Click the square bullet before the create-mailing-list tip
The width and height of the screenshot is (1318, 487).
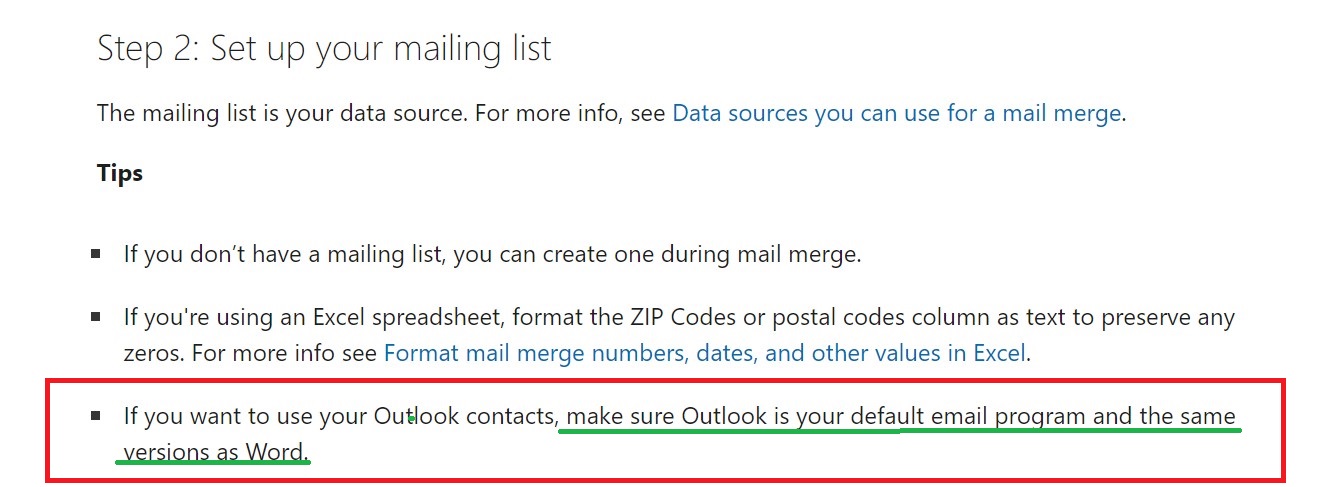(95, 254)
